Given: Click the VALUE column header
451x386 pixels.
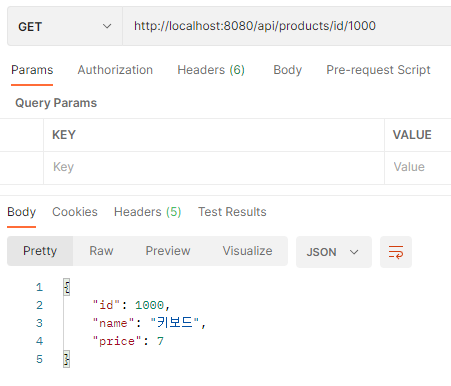Looking at the screenshot, I should click(x=412, y=135).
